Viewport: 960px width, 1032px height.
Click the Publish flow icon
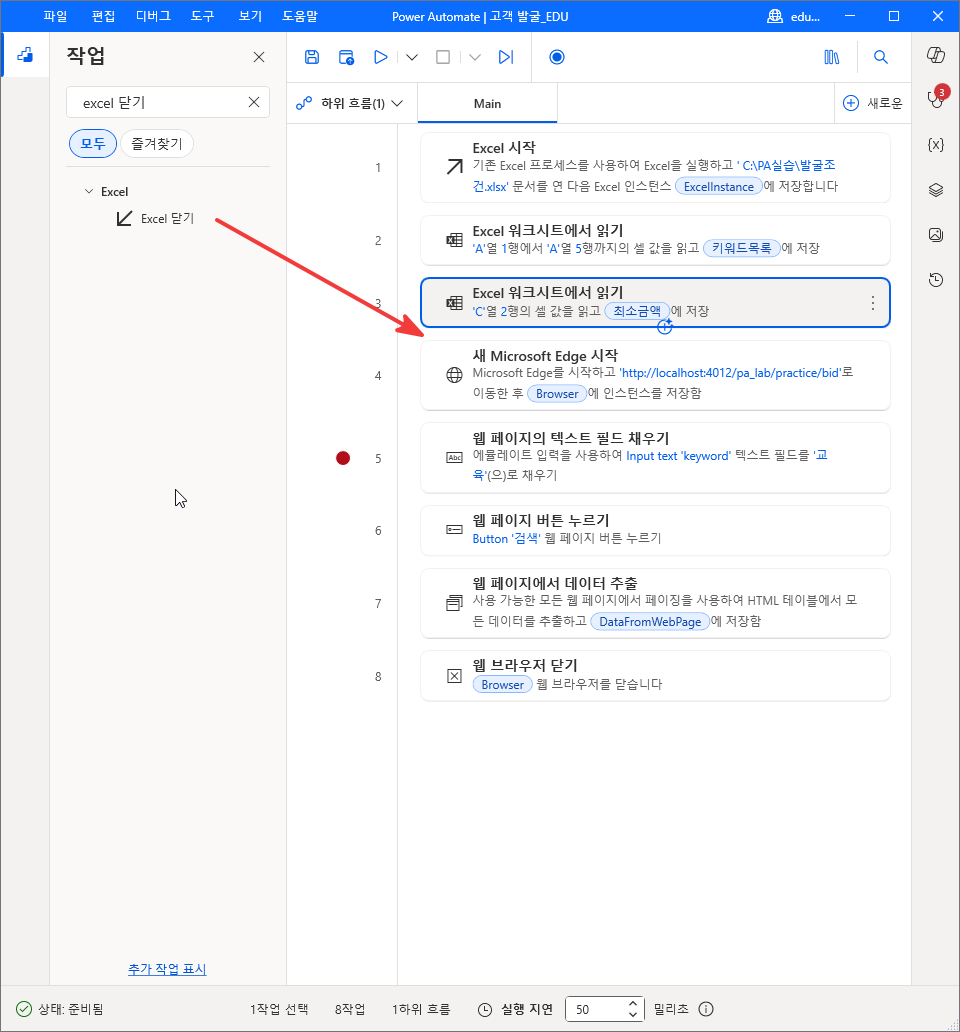pos(346,57)
